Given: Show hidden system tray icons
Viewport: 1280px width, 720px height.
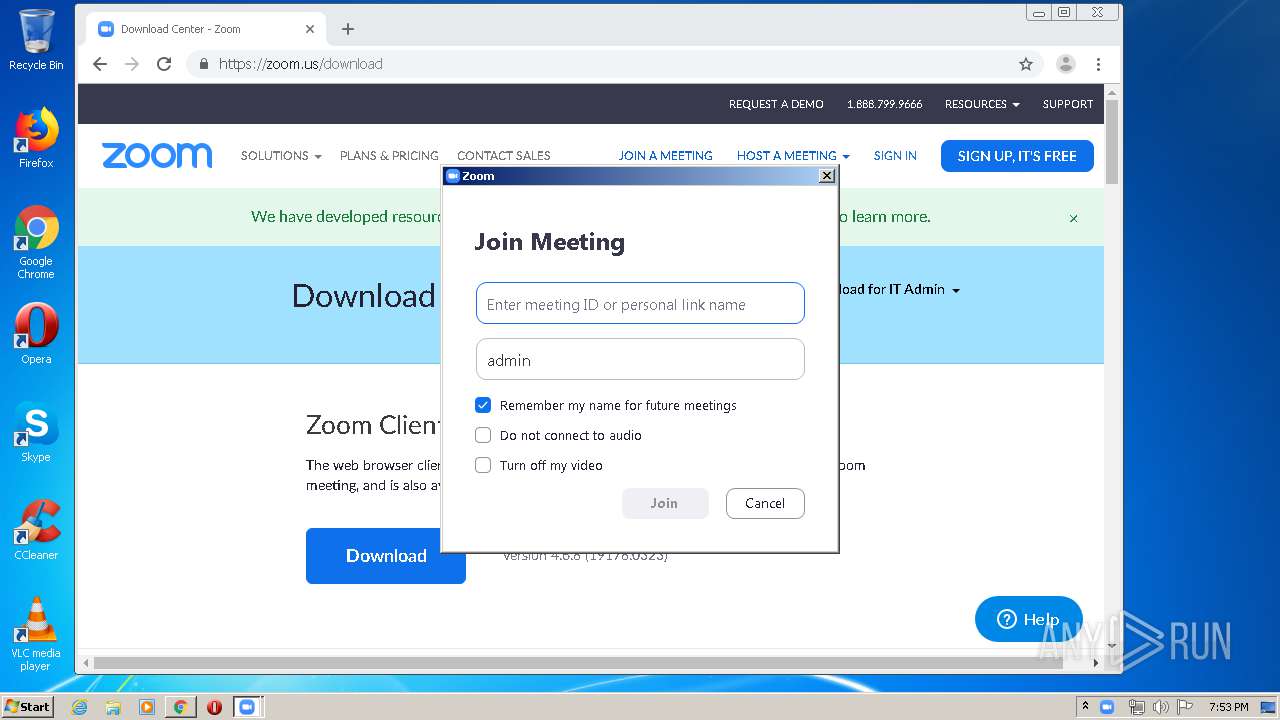Looking at the screenshot, I should click(1085, 707).
